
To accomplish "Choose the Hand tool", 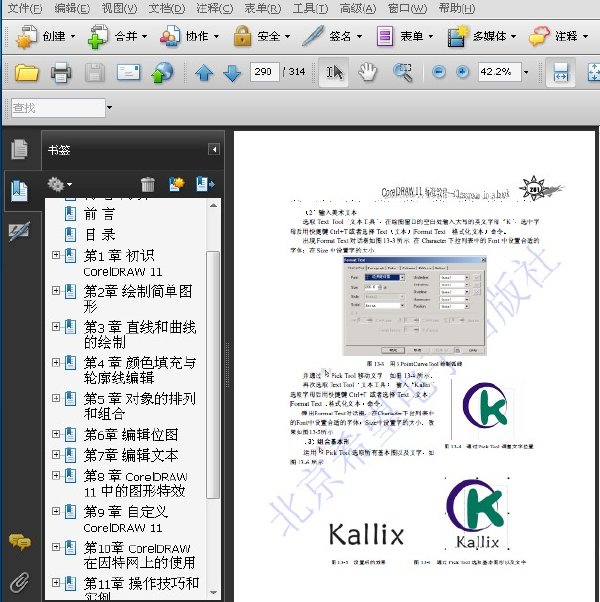I will pyautogui.click(x=367, y=72).
